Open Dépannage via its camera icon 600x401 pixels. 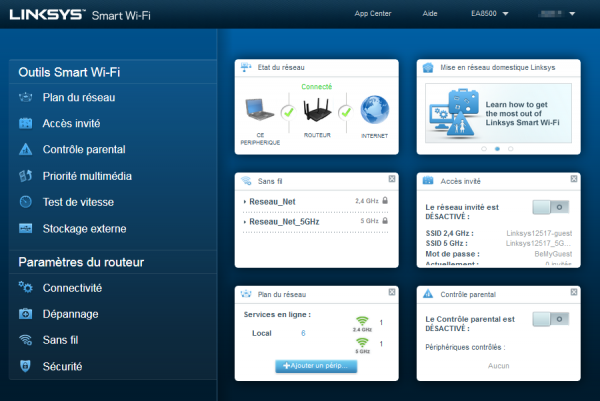click(25, 314)
